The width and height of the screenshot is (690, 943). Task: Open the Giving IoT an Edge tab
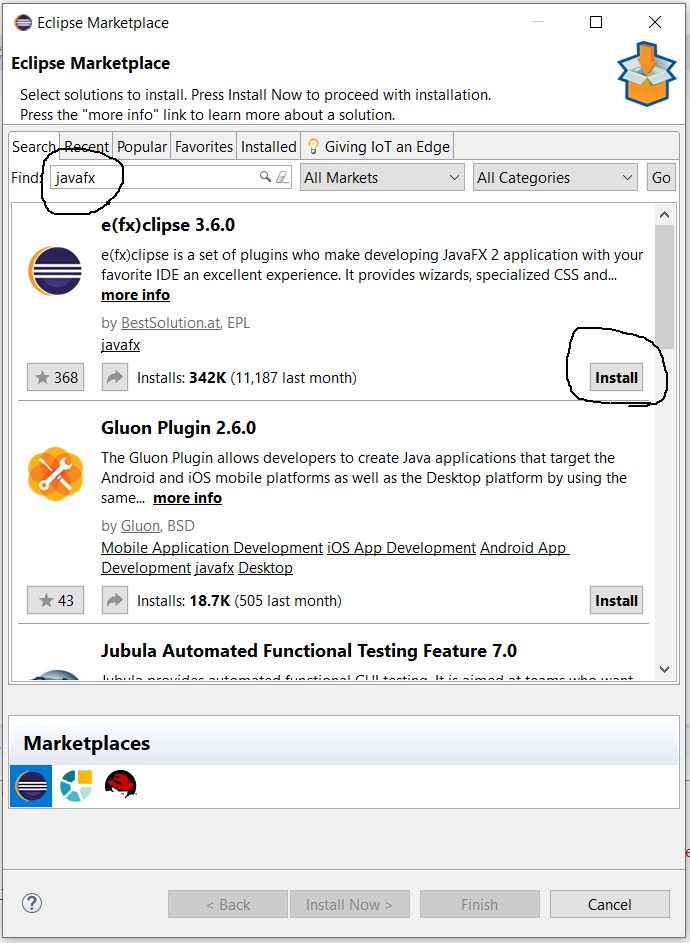pyautogui.click(x=378, y=147)
